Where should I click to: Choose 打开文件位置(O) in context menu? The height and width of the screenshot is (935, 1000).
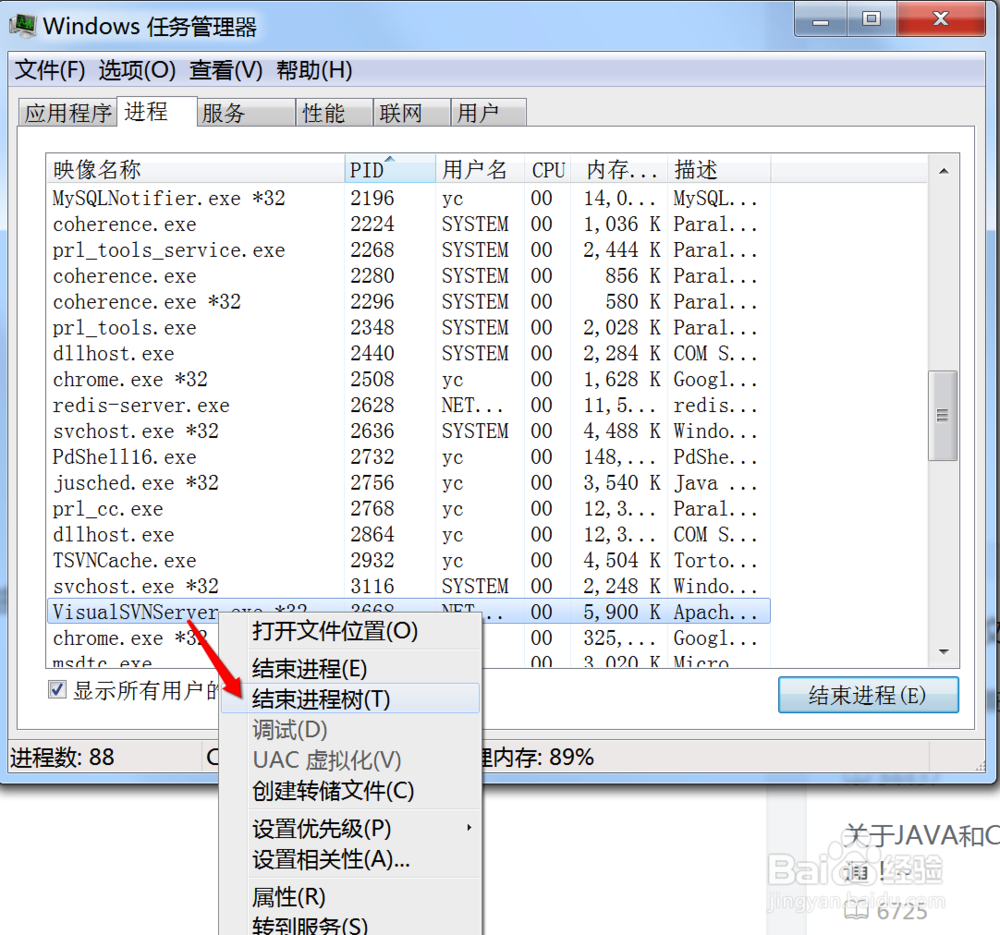pos(350,631)
